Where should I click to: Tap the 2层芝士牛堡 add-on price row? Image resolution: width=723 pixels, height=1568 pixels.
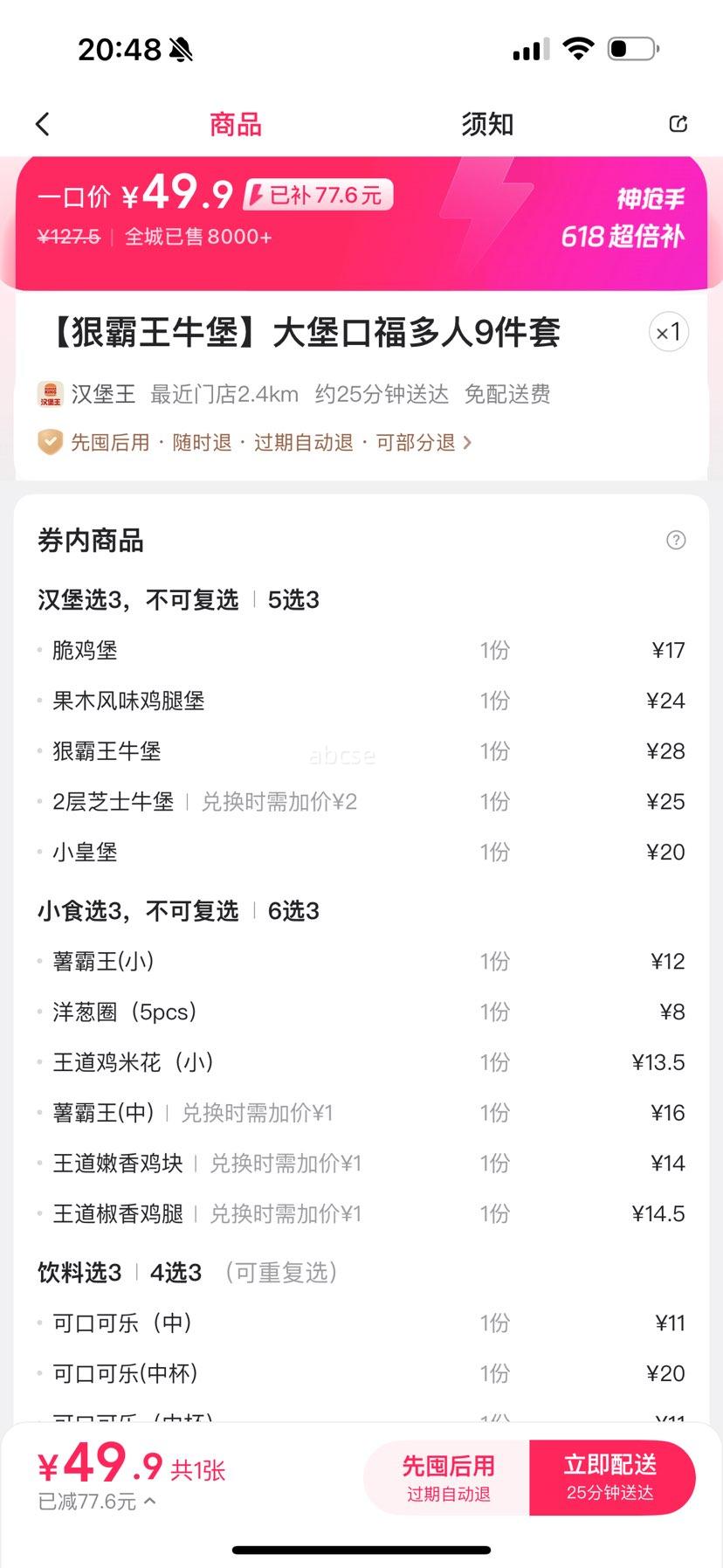361,802
